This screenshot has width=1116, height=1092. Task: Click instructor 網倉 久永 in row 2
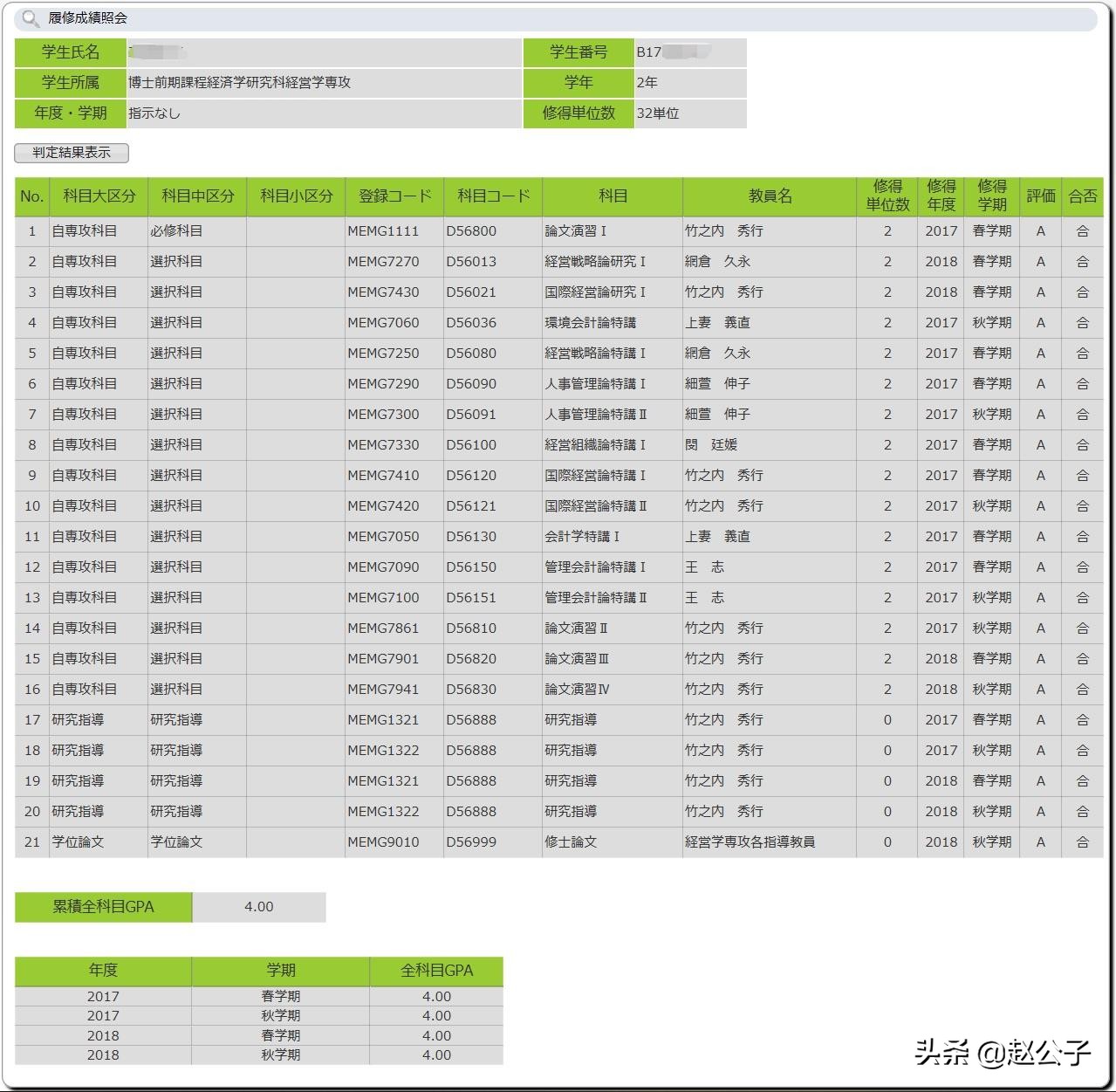(718, 262)
